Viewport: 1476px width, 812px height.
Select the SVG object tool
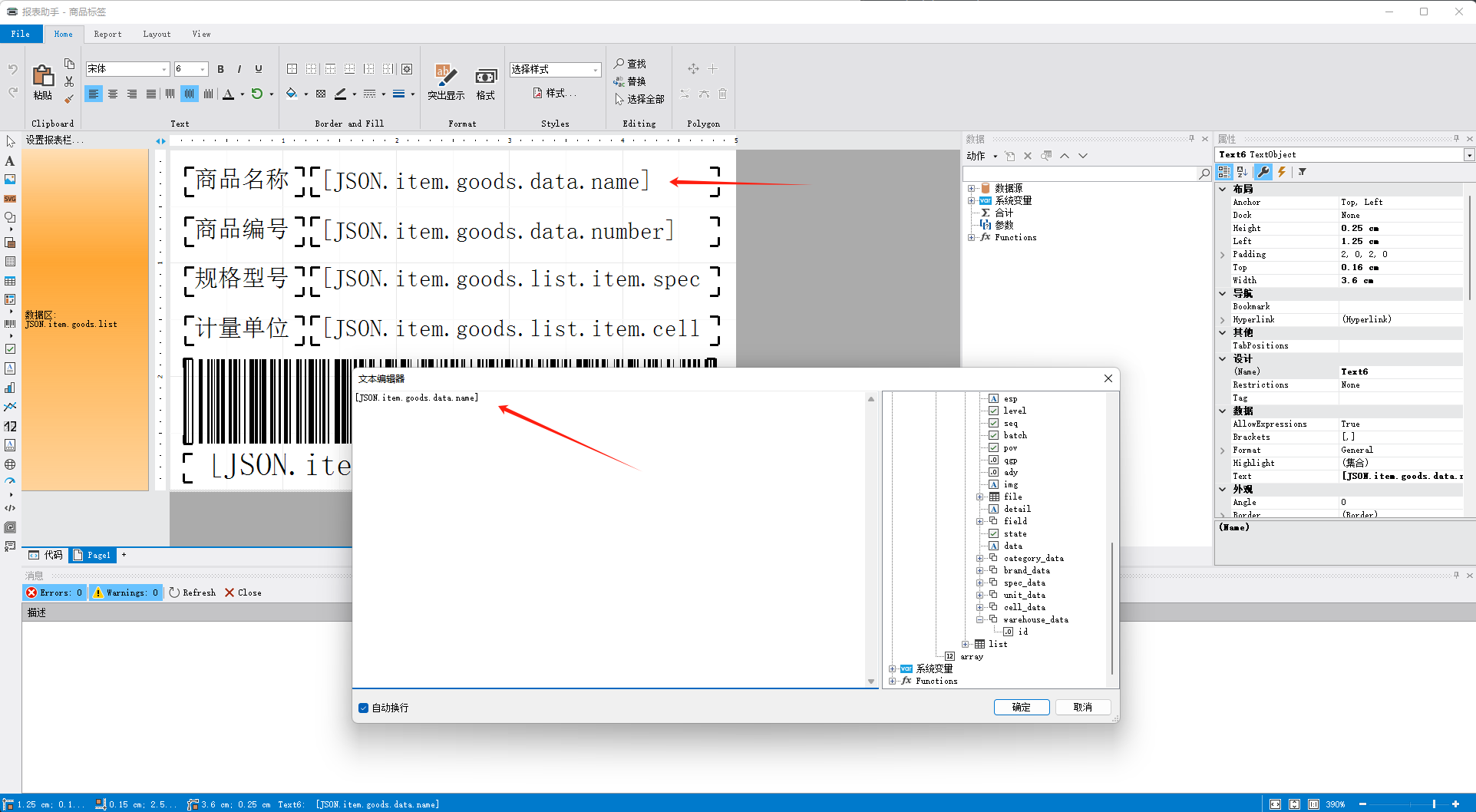10,199
